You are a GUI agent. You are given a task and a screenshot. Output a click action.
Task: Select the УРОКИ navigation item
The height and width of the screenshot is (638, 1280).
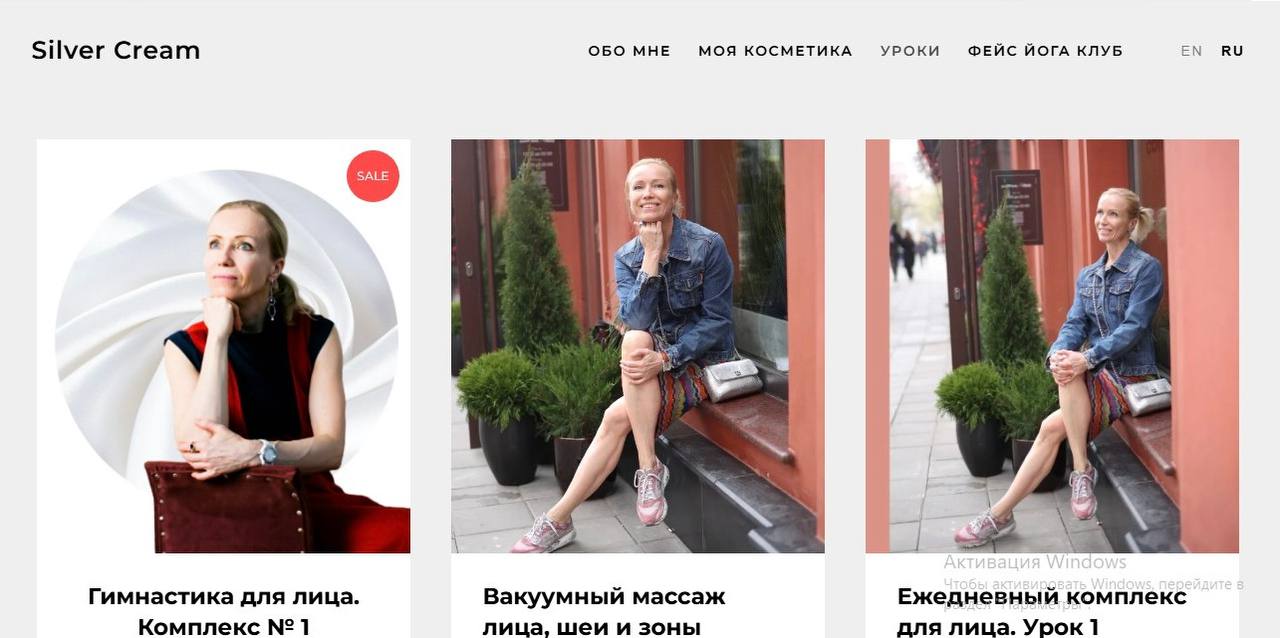[910, 51]
